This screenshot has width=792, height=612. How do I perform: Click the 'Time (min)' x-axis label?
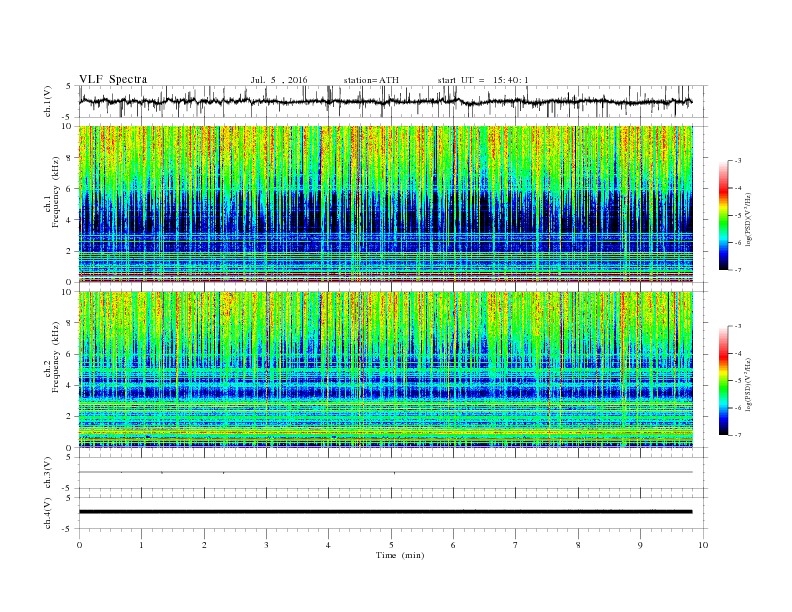[x=400, y=555]
